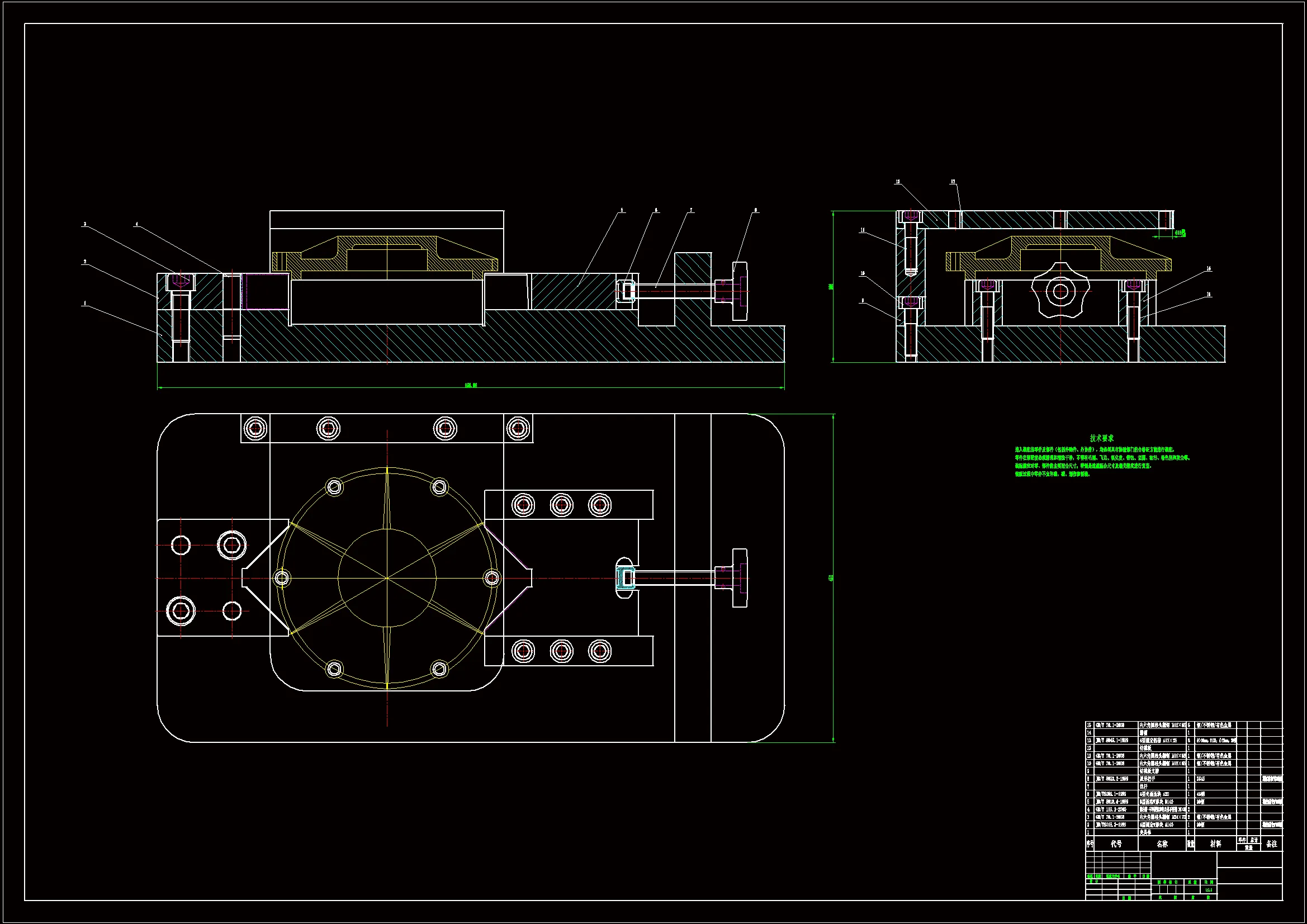This screenshot has width=1307, height=924.
Task: Click the 名称 header cell in parts table
Action: tap(1162, 844)
